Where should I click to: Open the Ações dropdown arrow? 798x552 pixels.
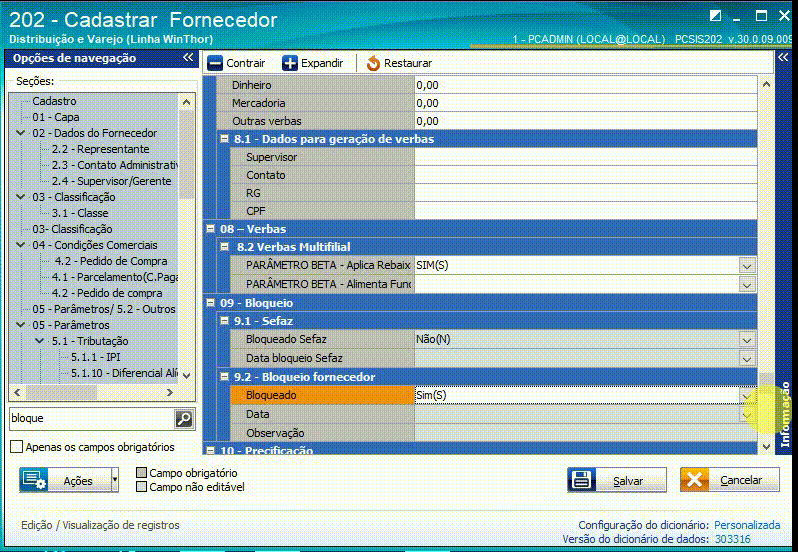[x=115, y=480]
